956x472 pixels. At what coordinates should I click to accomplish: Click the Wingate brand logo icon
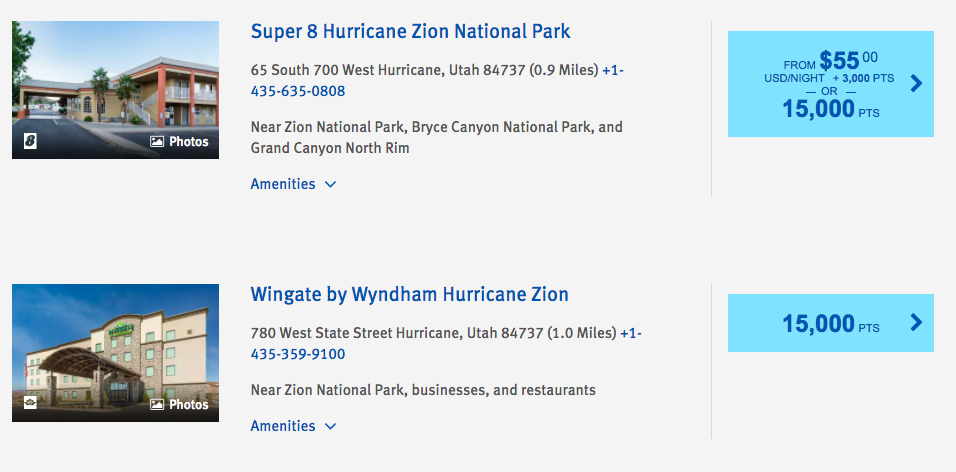(x=30, y=402)
